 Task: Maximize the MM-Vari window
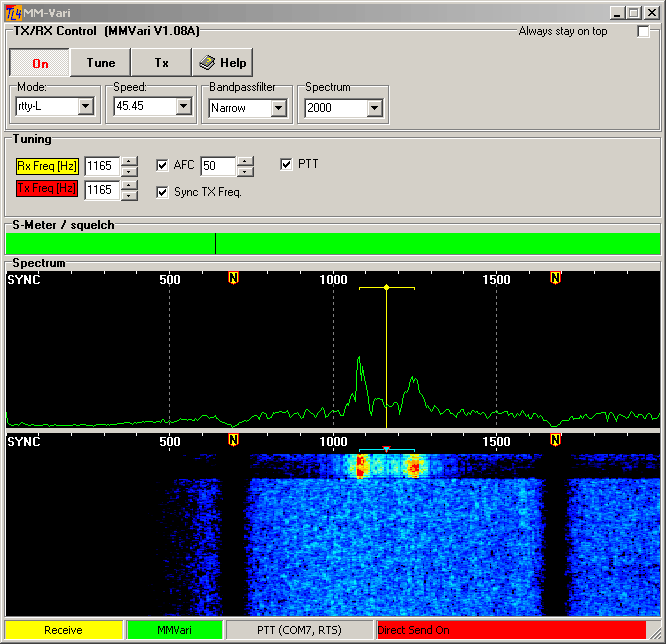(633, 13)
